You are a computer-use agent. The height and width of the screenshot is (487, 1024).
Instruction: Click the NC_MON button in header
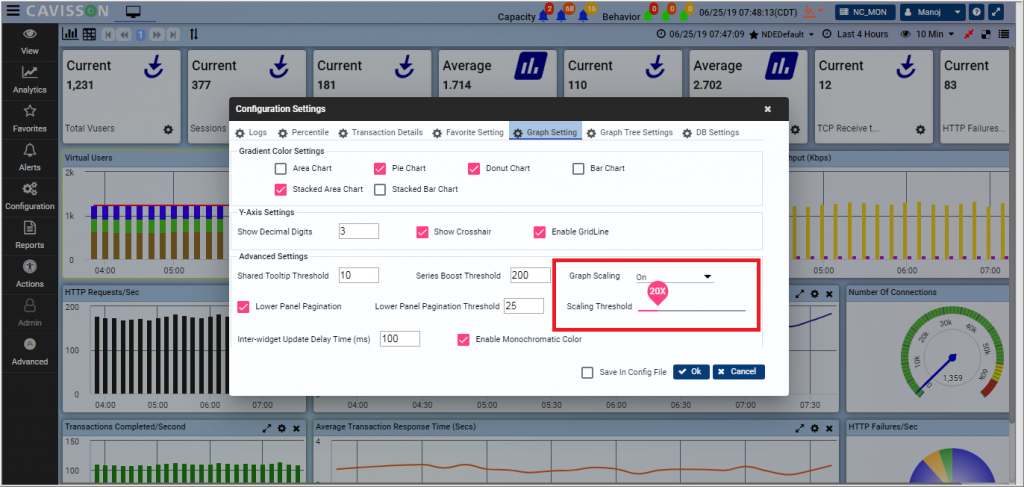(865, 12)
